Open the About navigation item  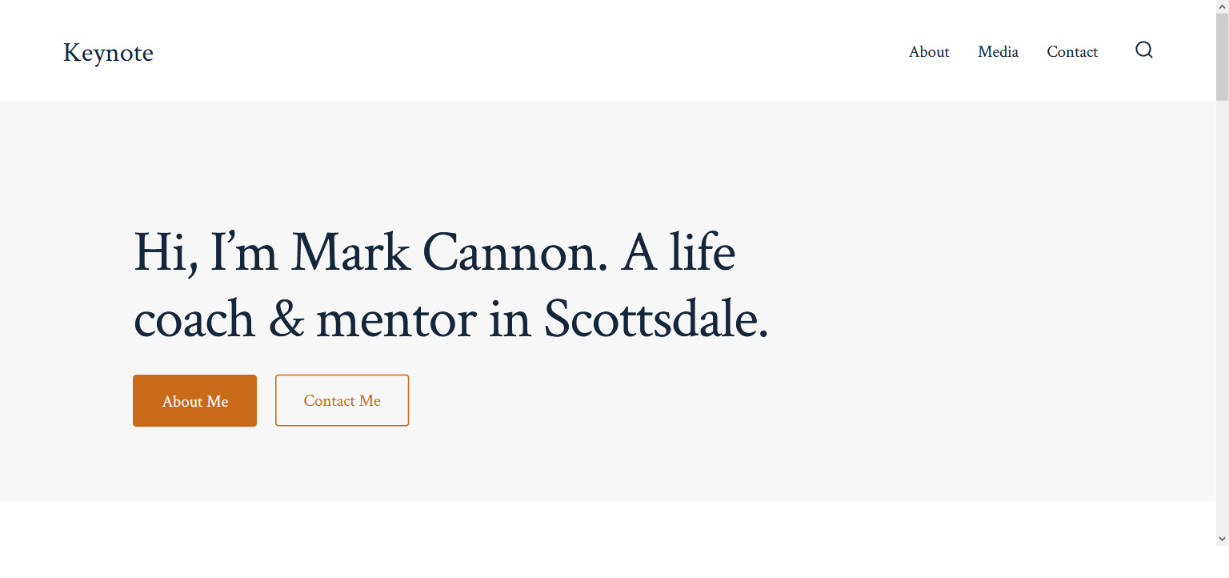(929, 52)
